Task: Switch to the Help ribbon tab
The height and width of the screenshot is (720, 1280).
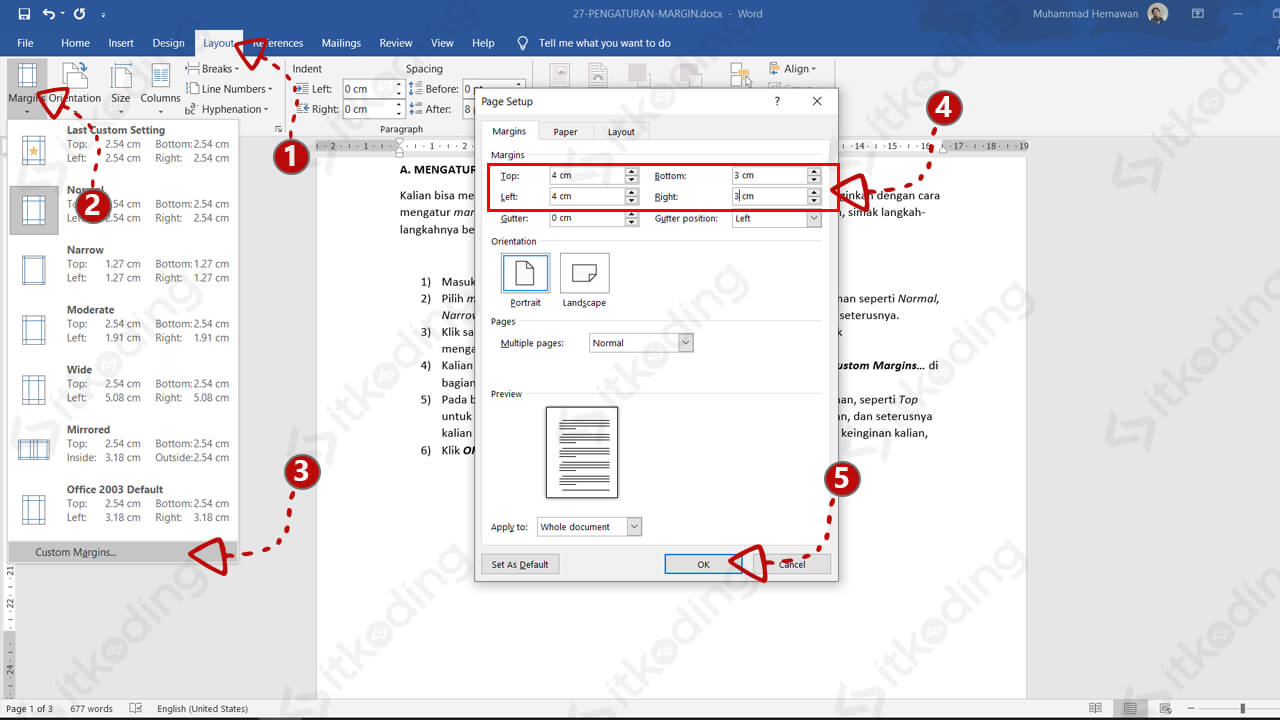Action: (x=483, y=43)
